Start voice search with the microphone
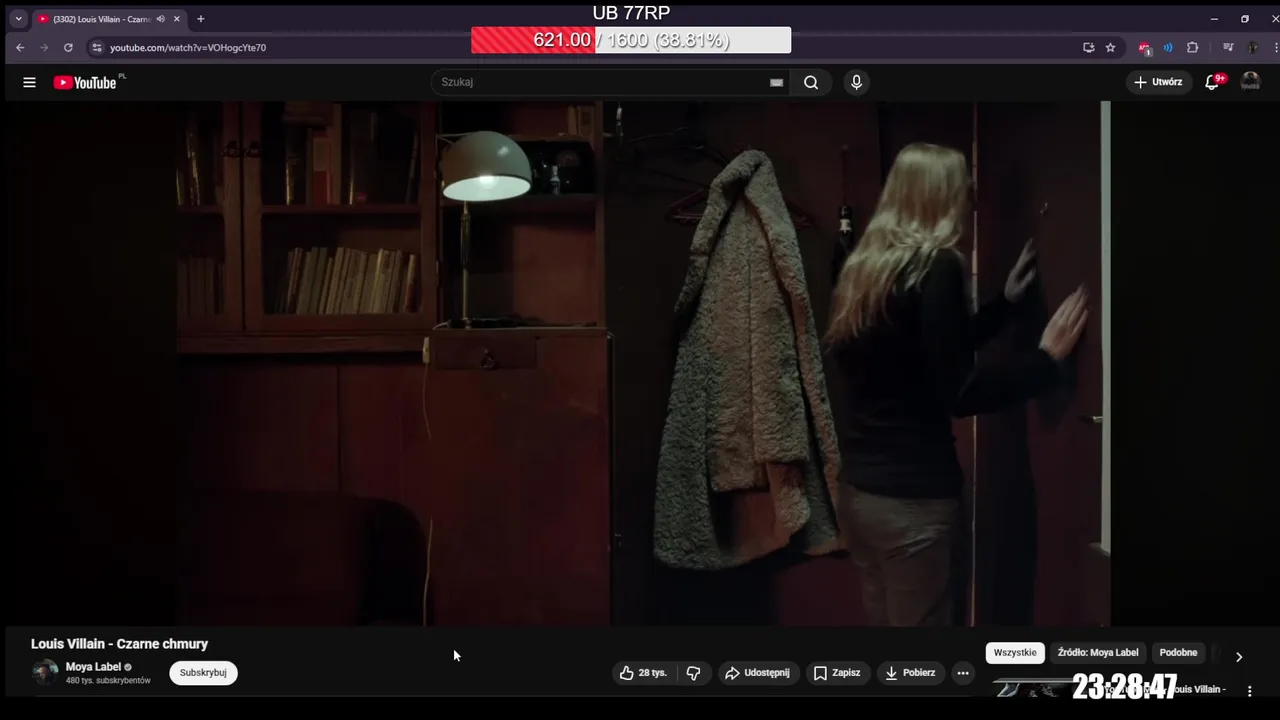 (x=856, y=82)
